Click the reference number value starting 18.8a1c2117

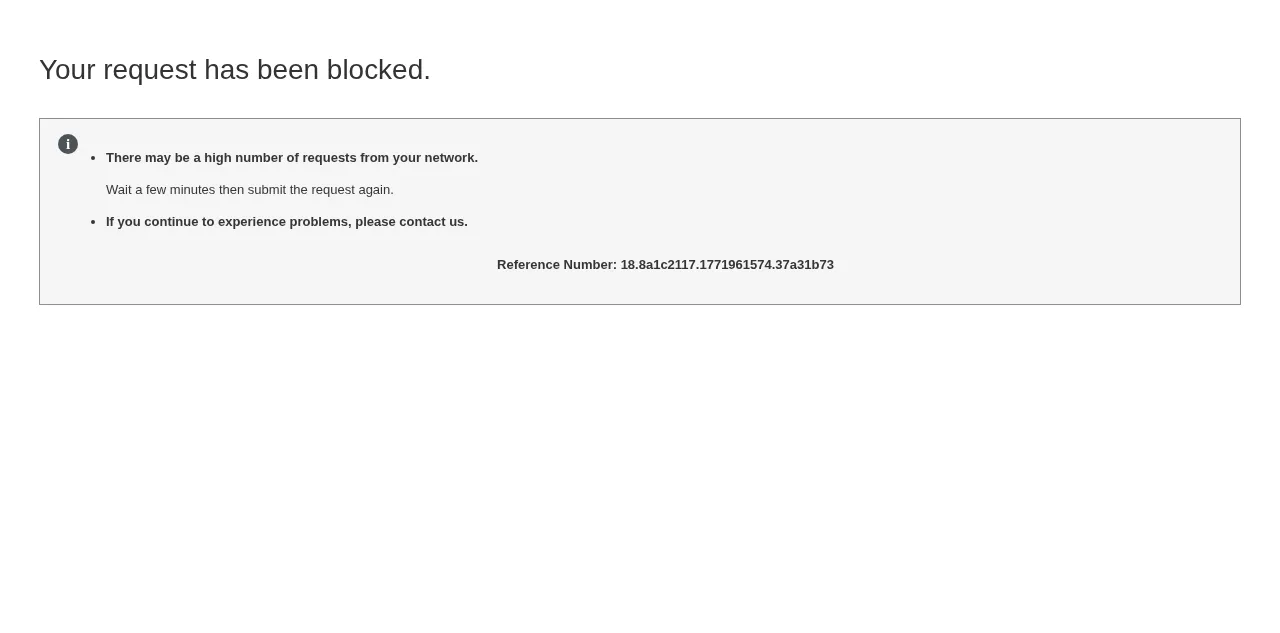(x=727, y=265)
